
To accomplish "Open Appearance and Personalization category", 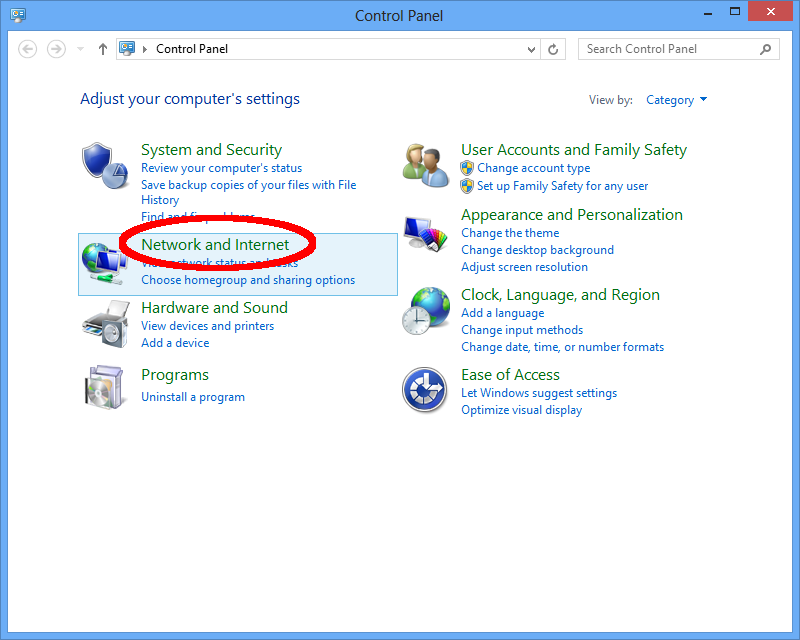I will (x=572, y=215).
